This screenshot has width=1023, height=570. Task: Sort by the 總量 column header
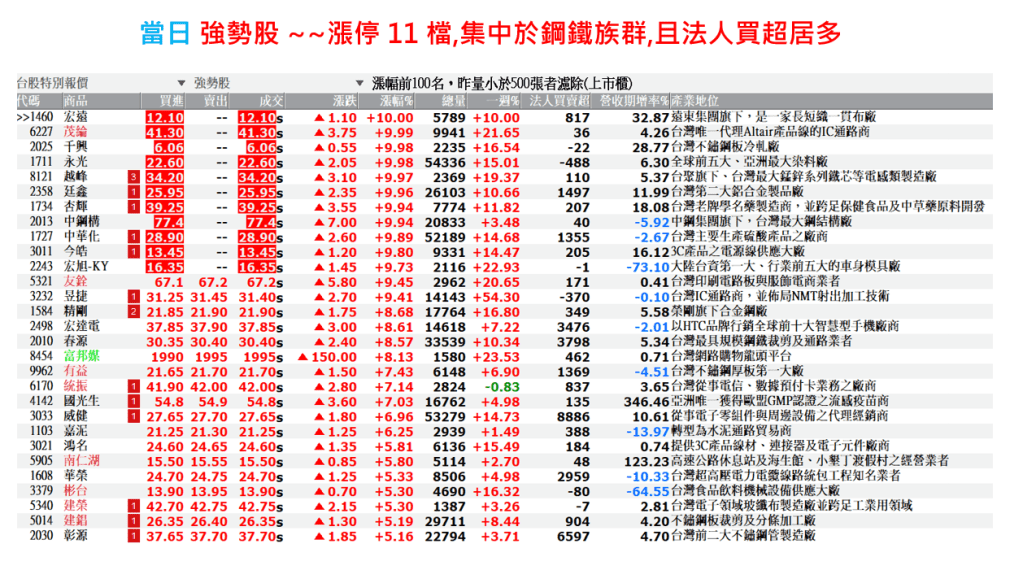453,101
